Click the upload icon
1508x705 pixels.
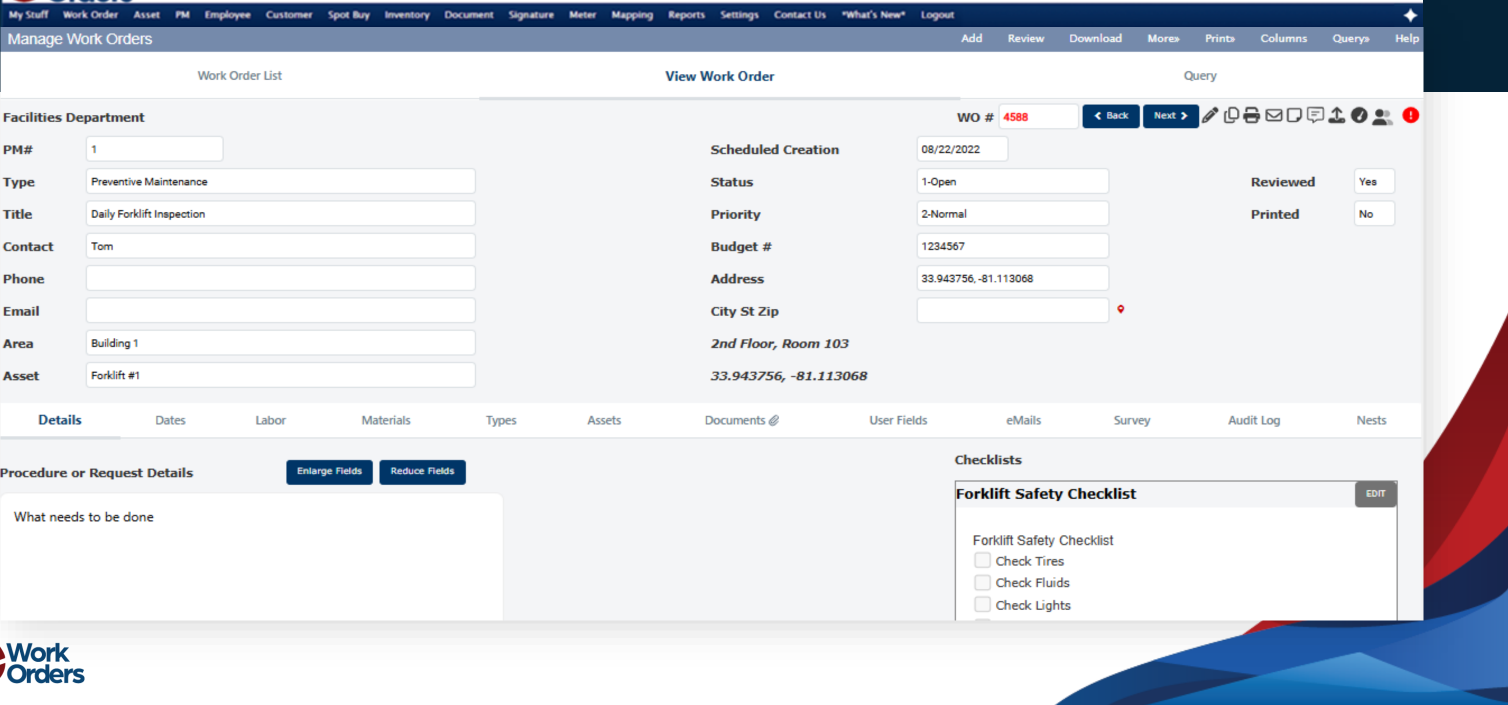coord(1337,116)
